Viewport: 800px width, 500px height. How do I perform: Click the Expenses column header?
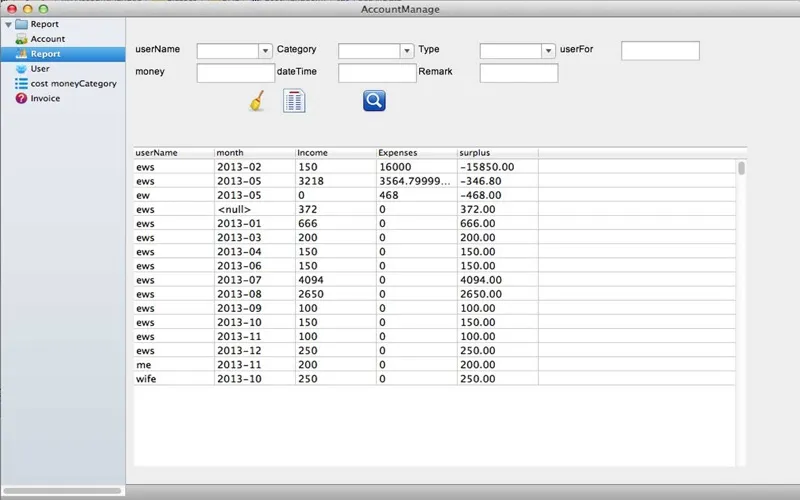[417, 153]
